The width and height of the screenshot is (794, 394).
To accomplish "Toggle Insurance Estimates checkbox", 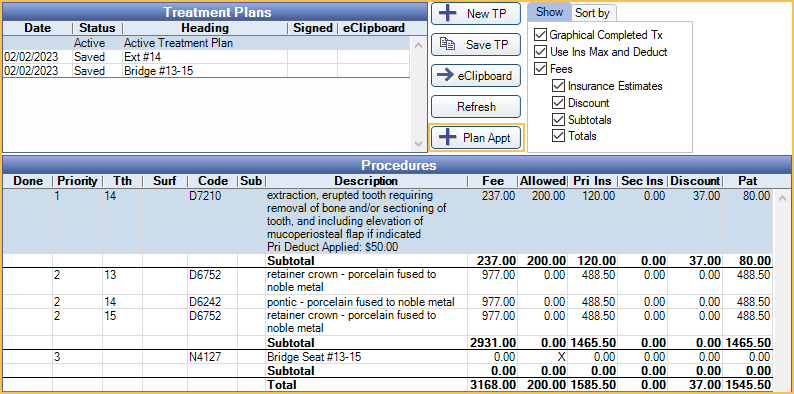I will point(559,86).
